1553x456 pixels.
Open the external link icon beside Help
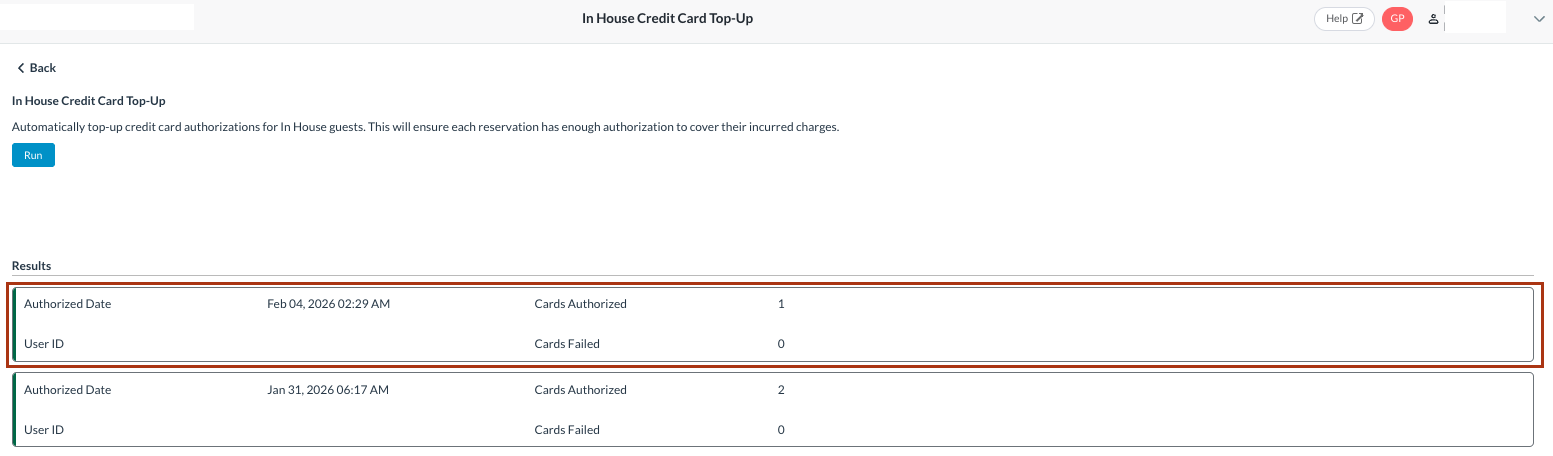pyautogui.click(x=1358, y=18)
